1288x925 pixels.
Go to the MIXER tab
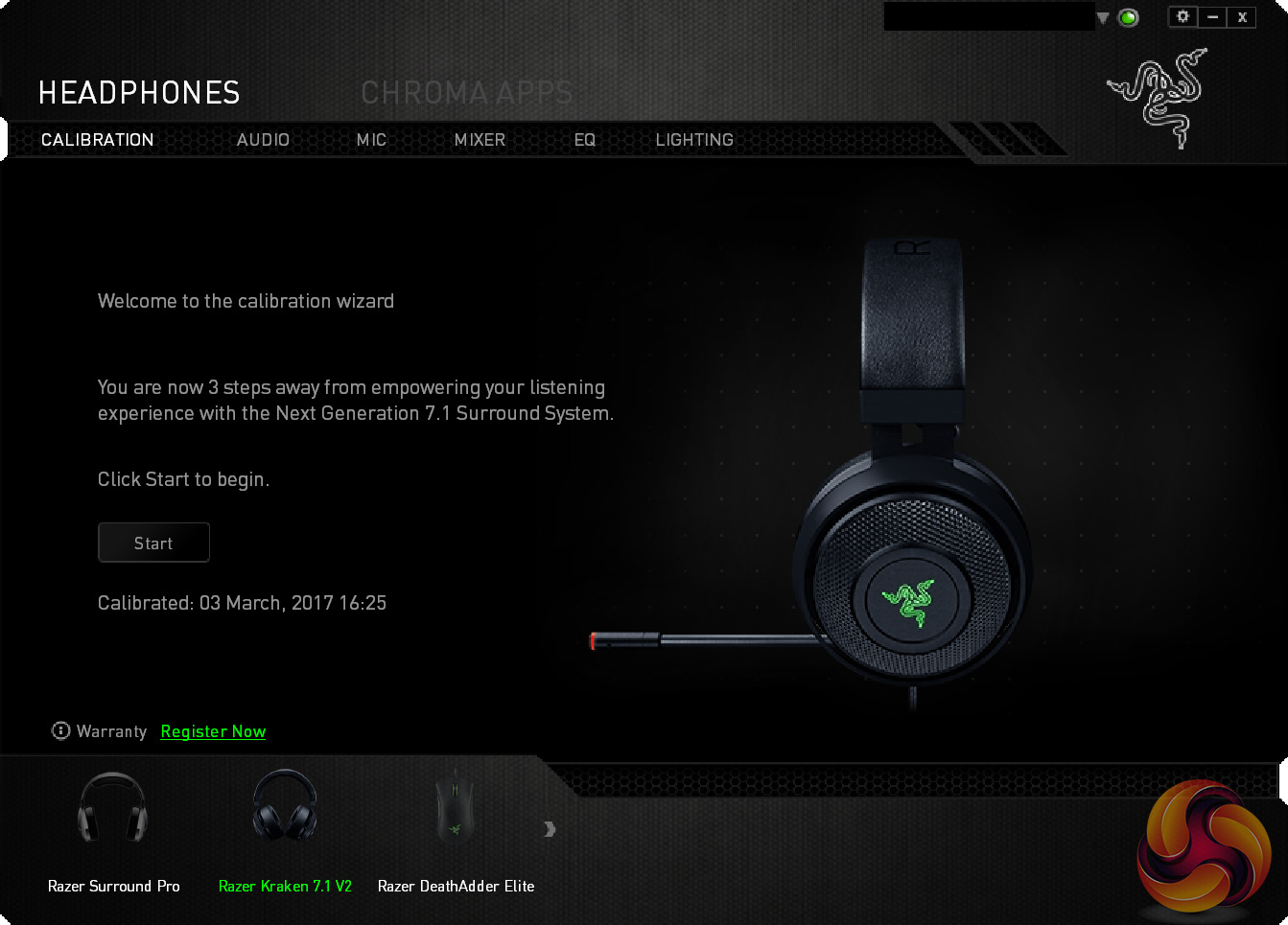click(480, 140)
